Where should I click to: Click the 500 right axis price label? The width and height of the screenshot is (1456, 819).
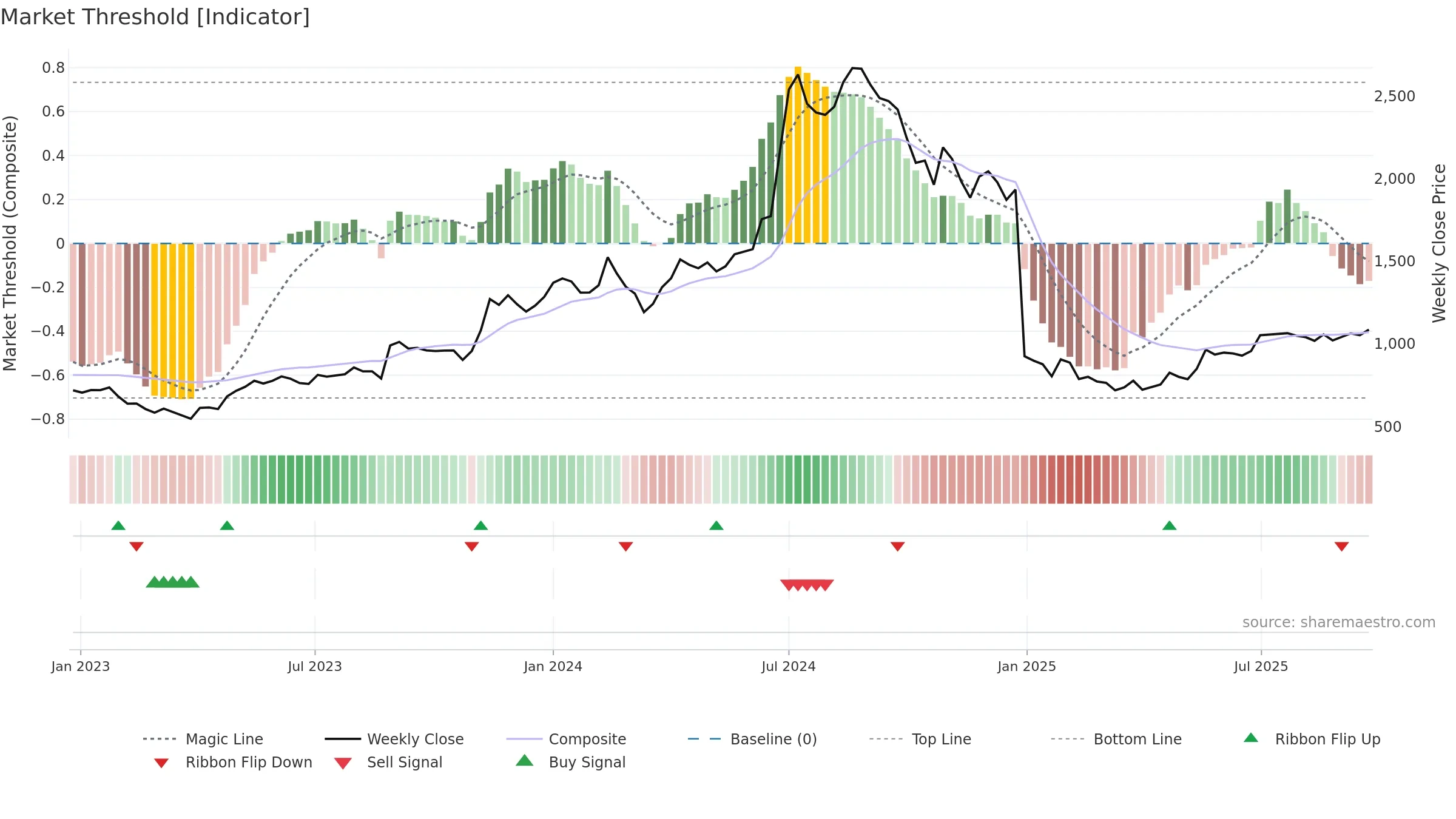click(x=1388, y=427)
